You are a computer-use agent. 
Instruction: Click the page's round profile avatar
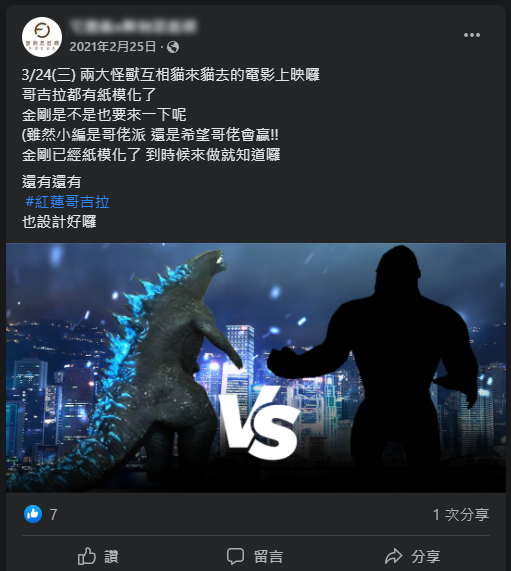pyautogui.click(x=42, y=37)
